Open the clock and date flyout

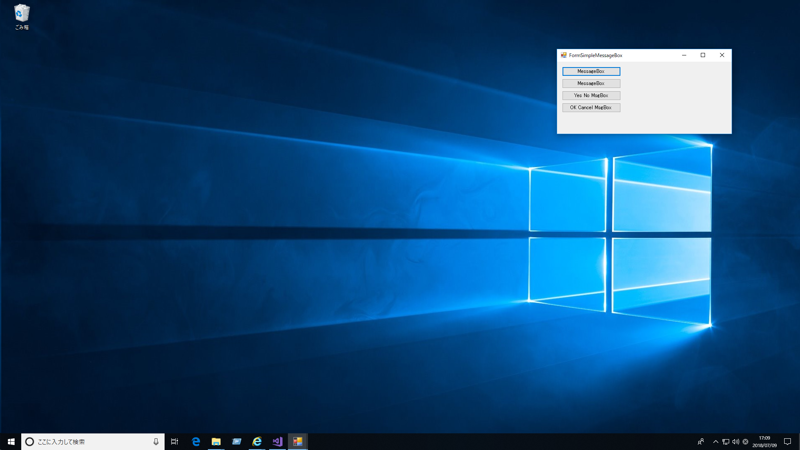764,441
